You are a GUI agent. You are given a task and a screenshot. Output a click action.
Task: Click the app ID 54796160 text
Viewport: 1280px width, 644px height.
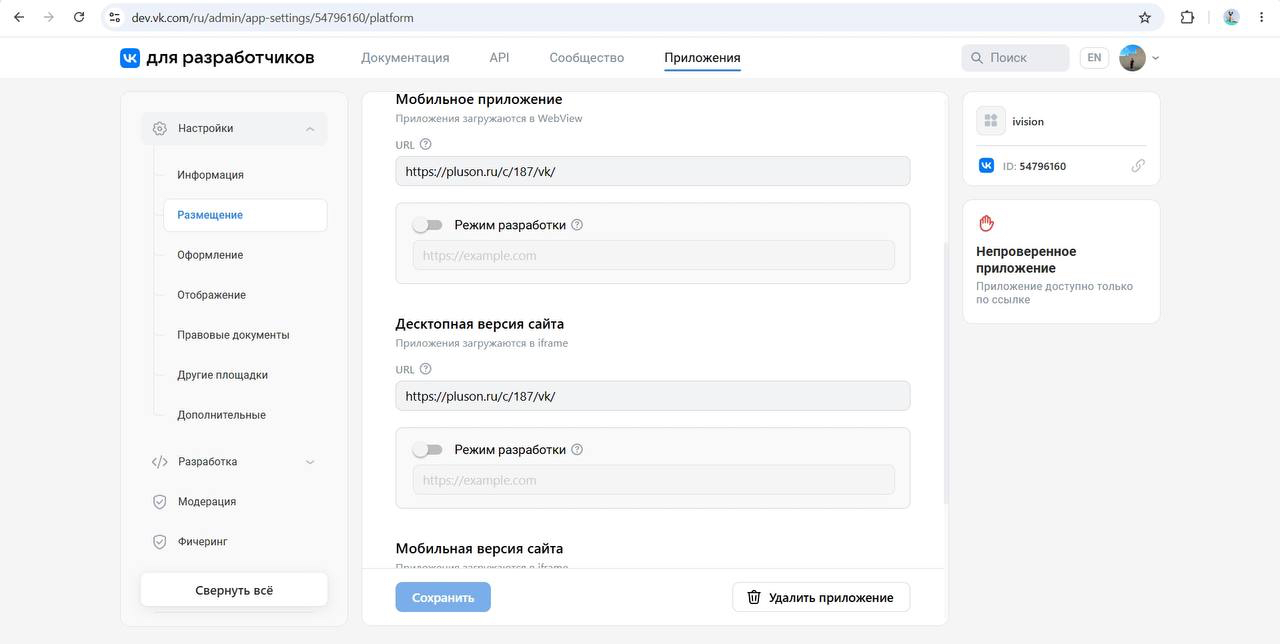tap(1043, 166)
